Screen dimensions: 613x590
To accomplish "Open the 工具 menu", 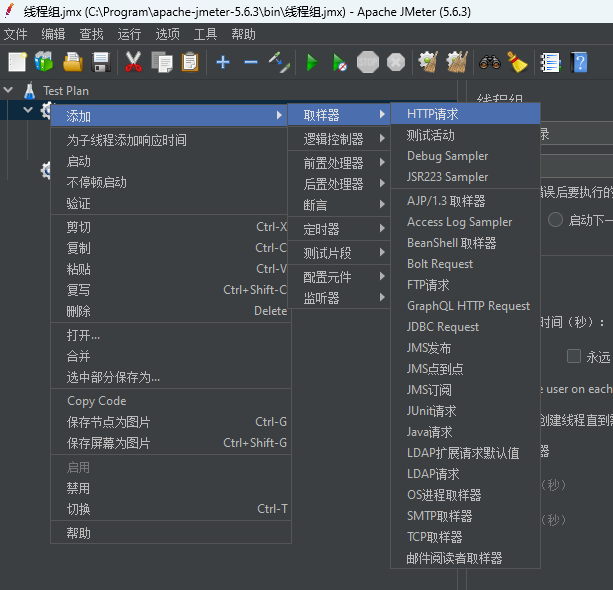I will [x=206, y=34].
